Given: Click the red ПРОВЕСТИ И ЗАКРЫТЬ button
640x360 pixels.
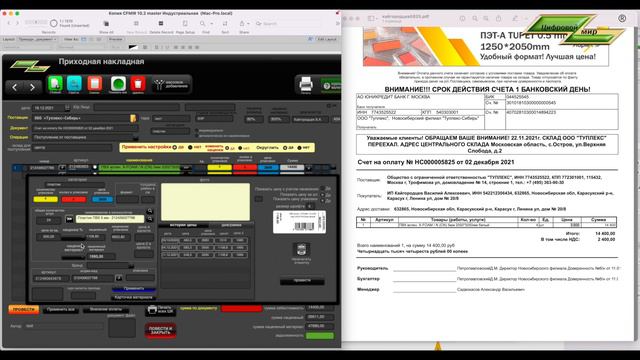Looking at the screenshot, I should click(160, 331).
